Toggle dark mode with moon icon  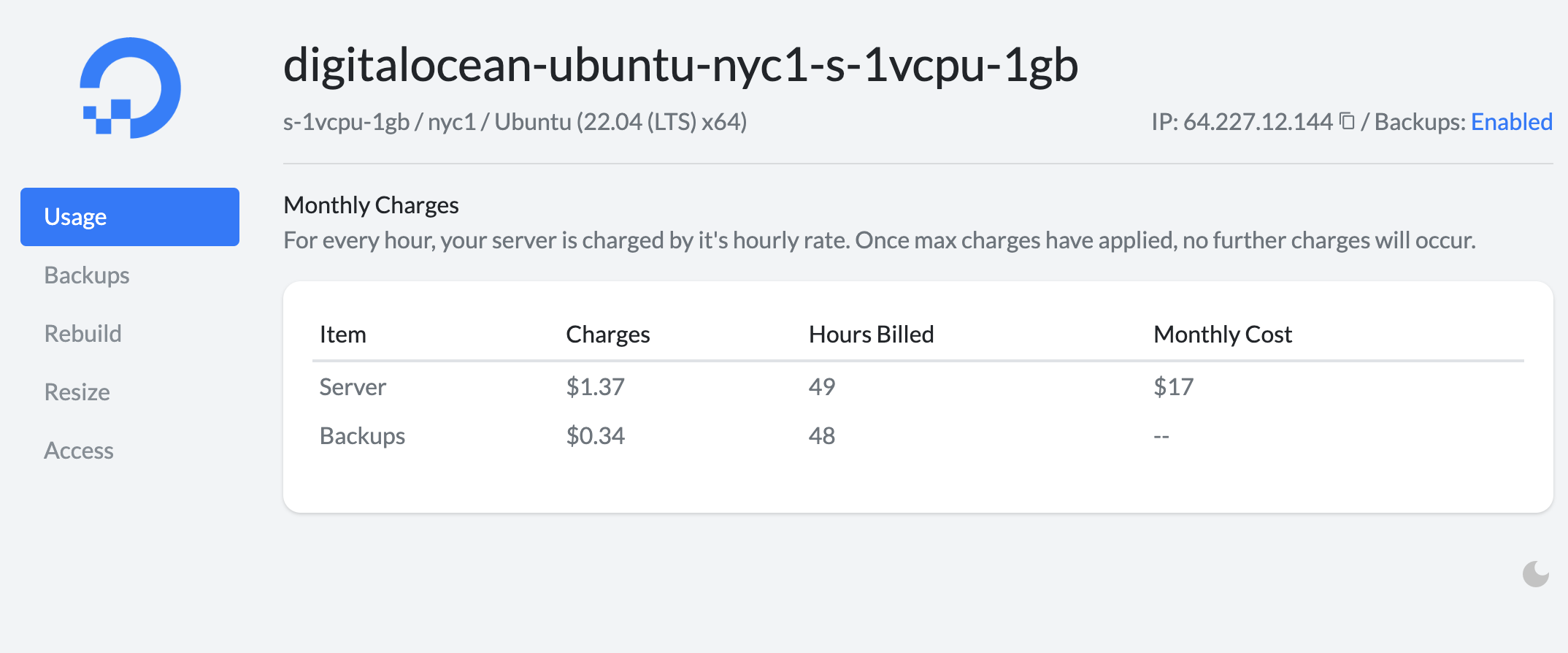point(1536,574)
